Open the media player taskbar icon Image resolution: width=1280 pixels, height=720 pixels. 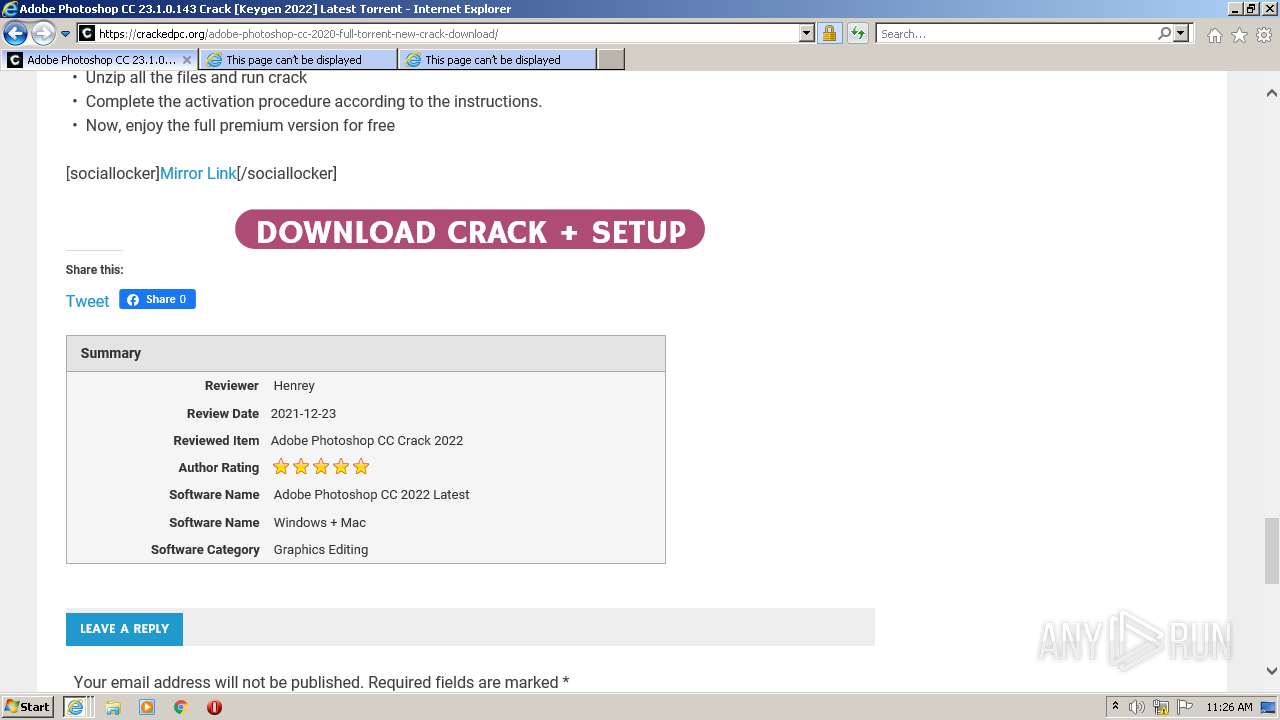tap(147, 707)
